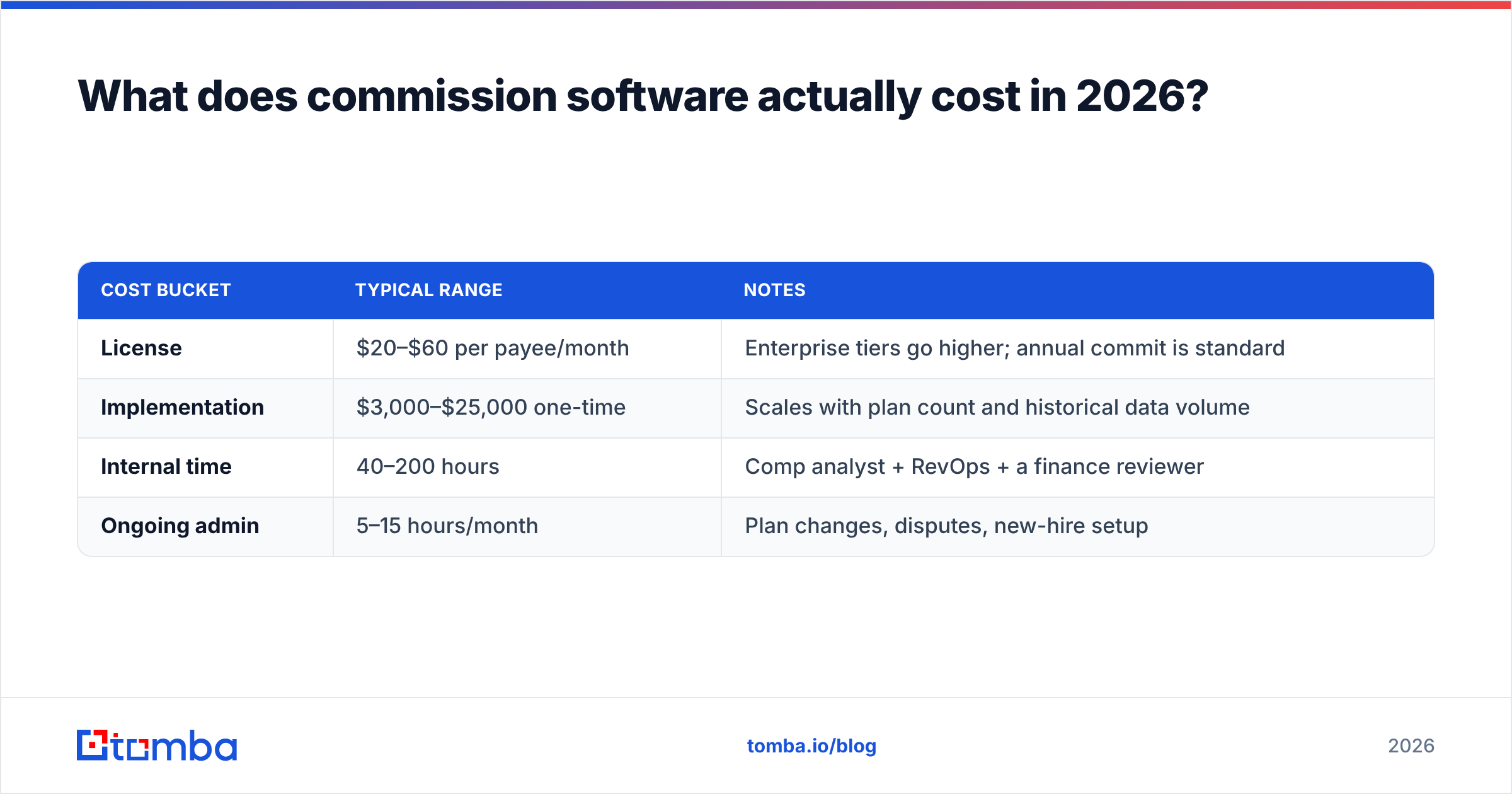Click the 'Internal time' row label

[x=166, y=466]
